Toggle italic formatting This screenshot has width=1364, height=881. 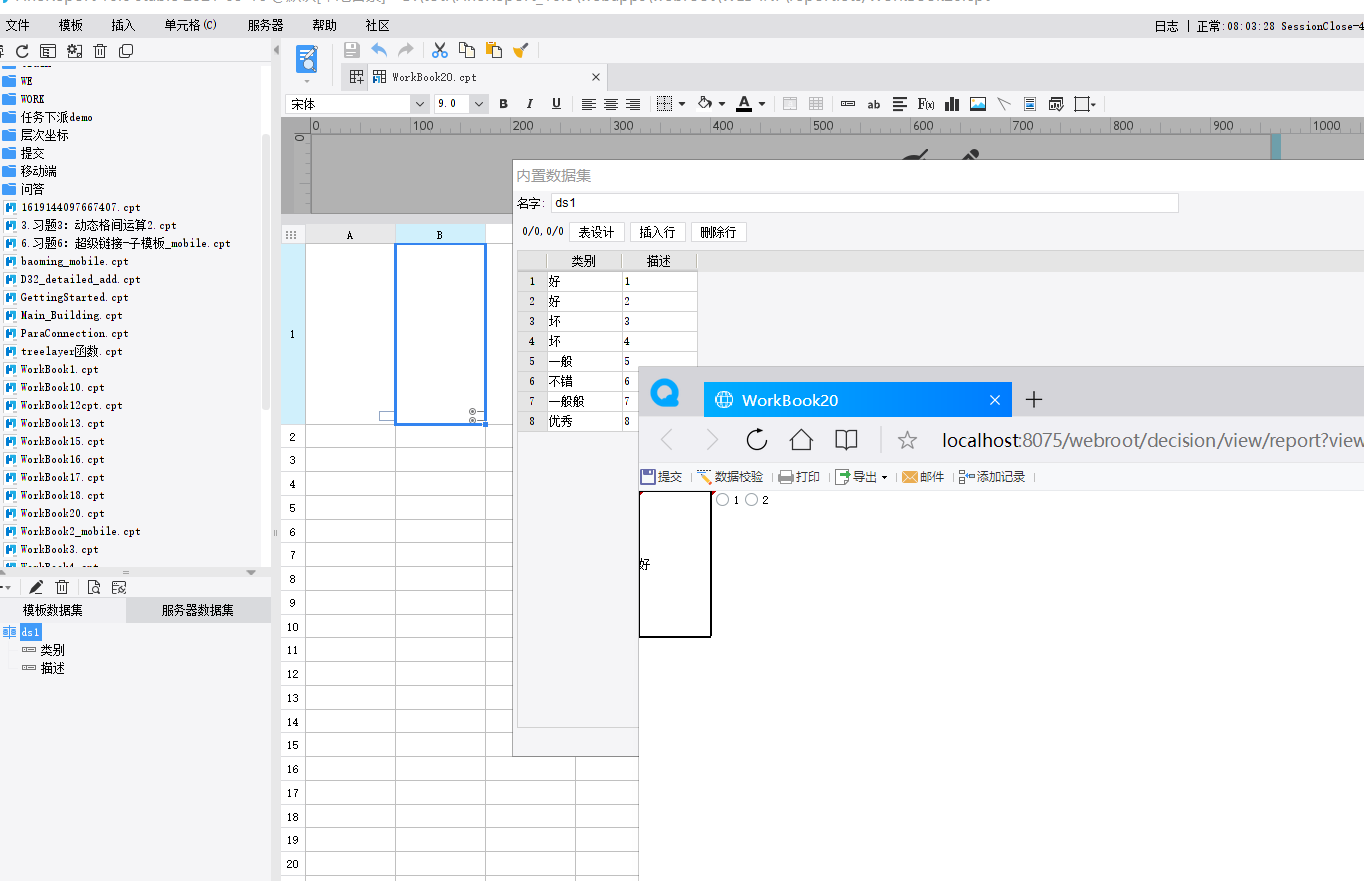click(530, 104)
